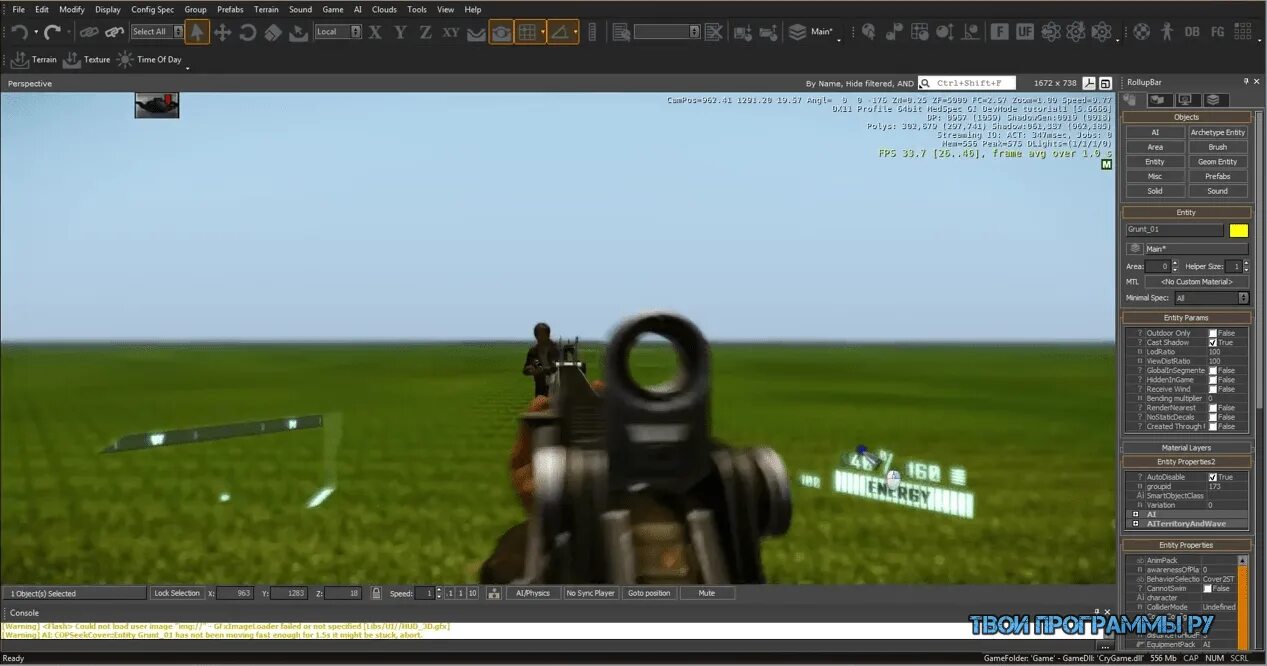1267x666 pixels.
Task: Click the lifebuoy toolbar icon
Action: pyautogui.click(x=1141, y=32)
